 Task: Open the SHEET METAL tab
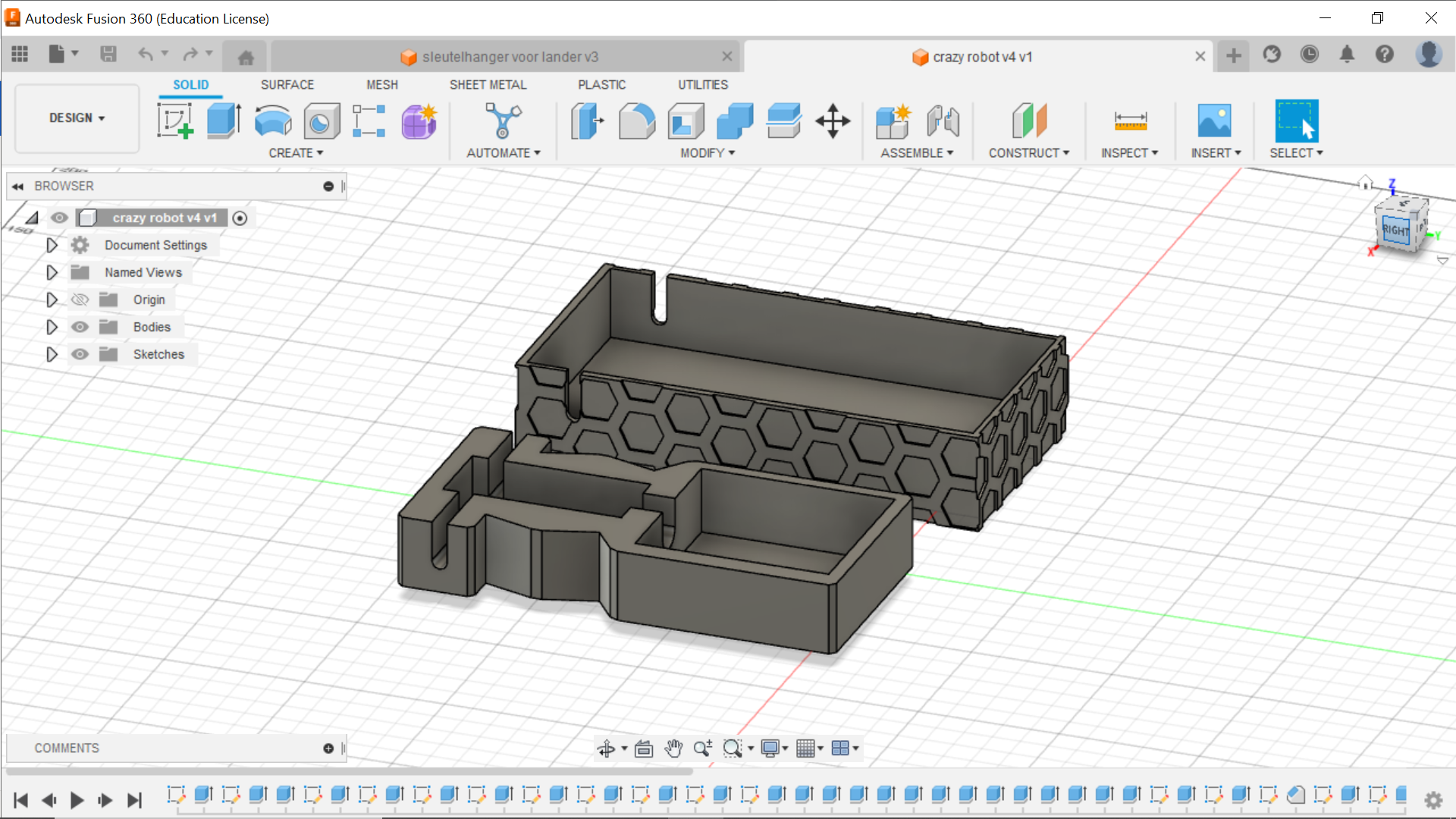(488, 84)
